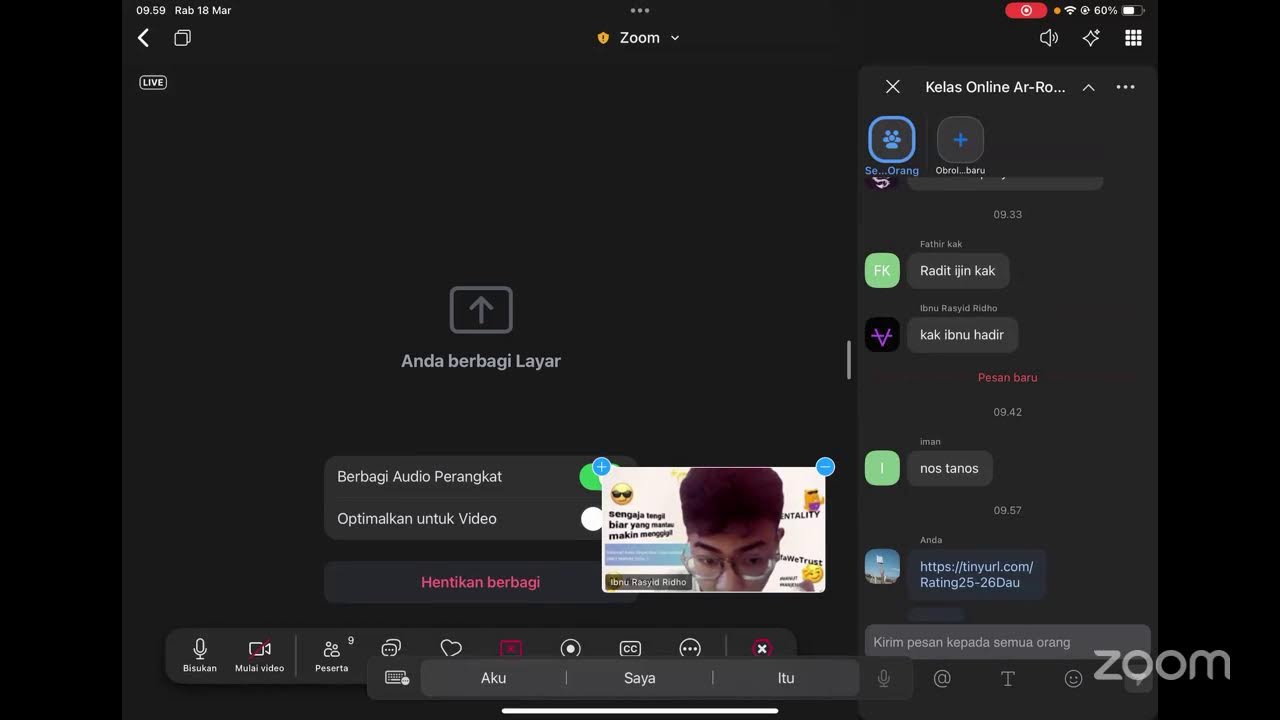Tap the record circle icon
The width and height of the screenshot is (1280, 720).
(571, 649)
